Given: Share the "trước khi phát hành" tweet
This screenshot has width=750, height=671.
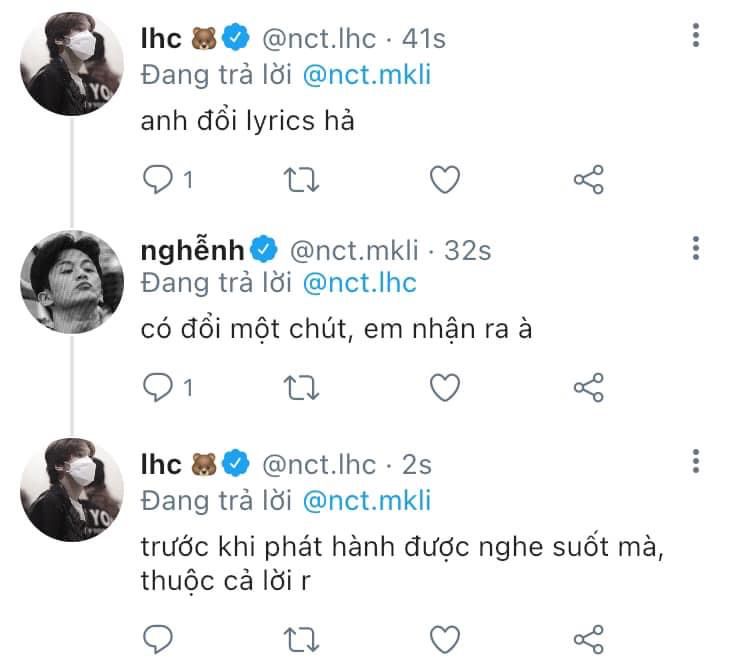Looking at the screenshot, I should point(588,636).
